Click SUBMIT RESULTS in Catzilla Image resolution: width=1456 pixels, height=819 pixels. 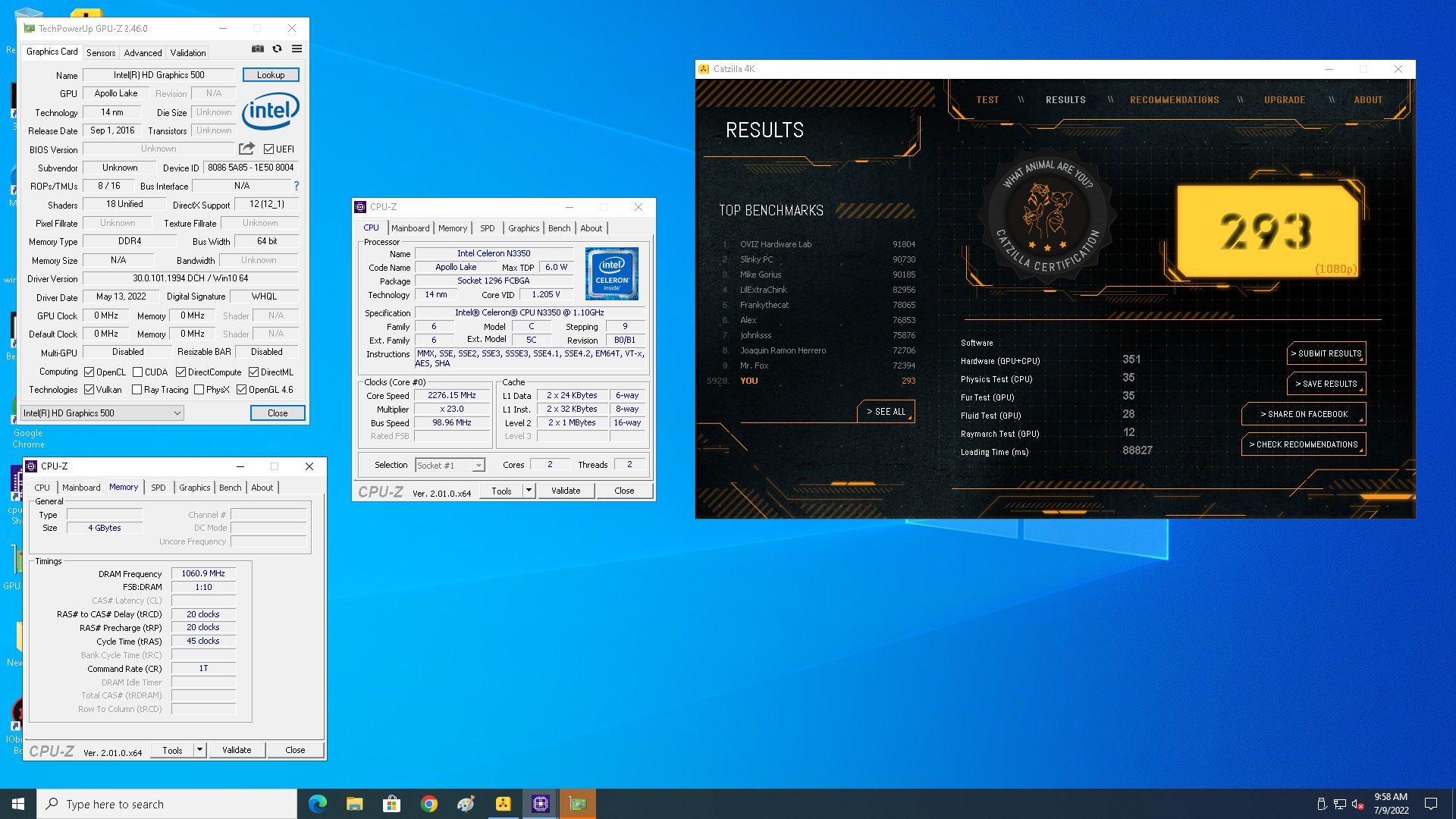(1326, 353)
